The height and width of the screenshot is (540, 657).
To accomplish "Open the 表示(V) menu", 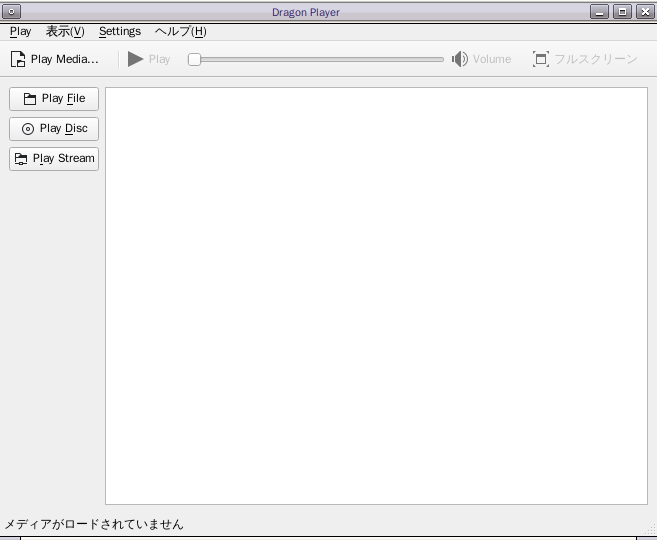I will coord(65,31).
